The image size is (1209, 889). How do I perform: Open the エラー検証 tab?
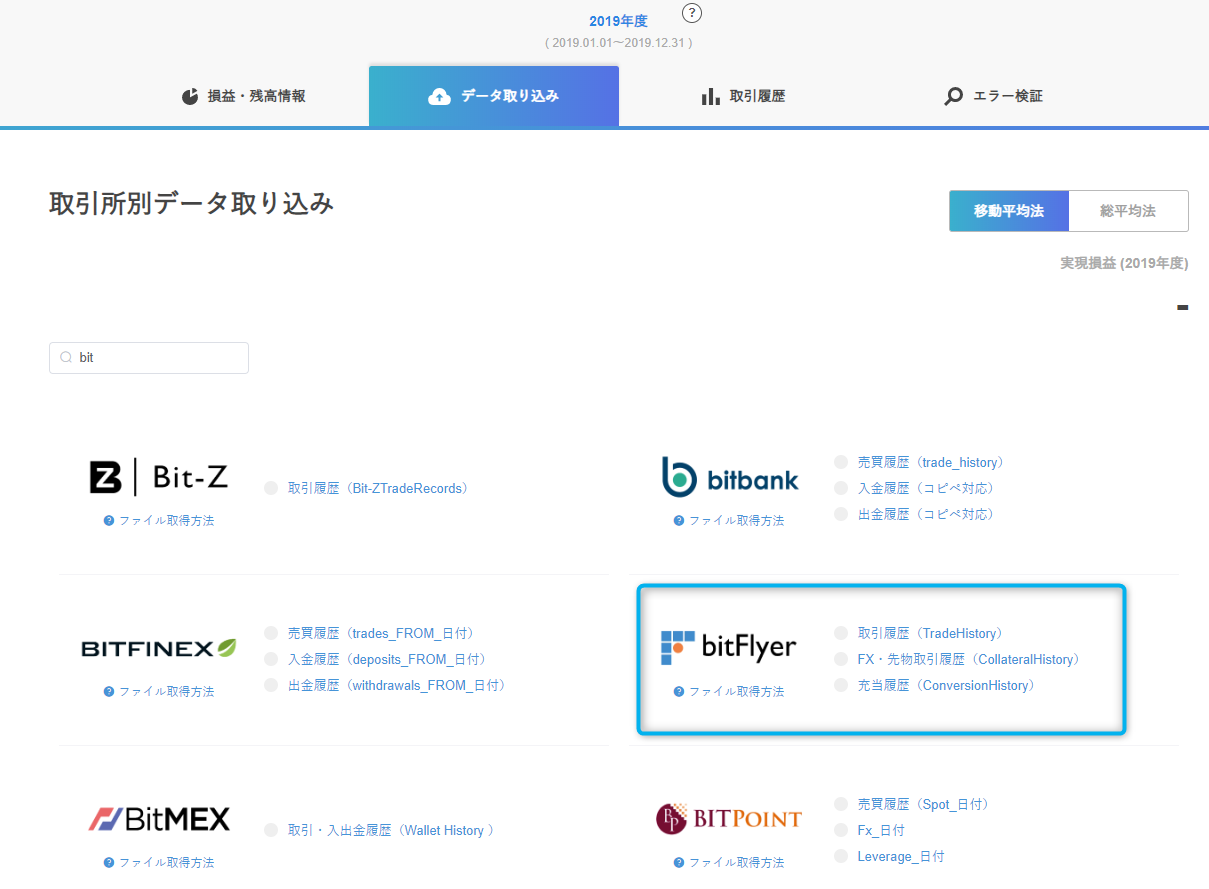point(993,95)
